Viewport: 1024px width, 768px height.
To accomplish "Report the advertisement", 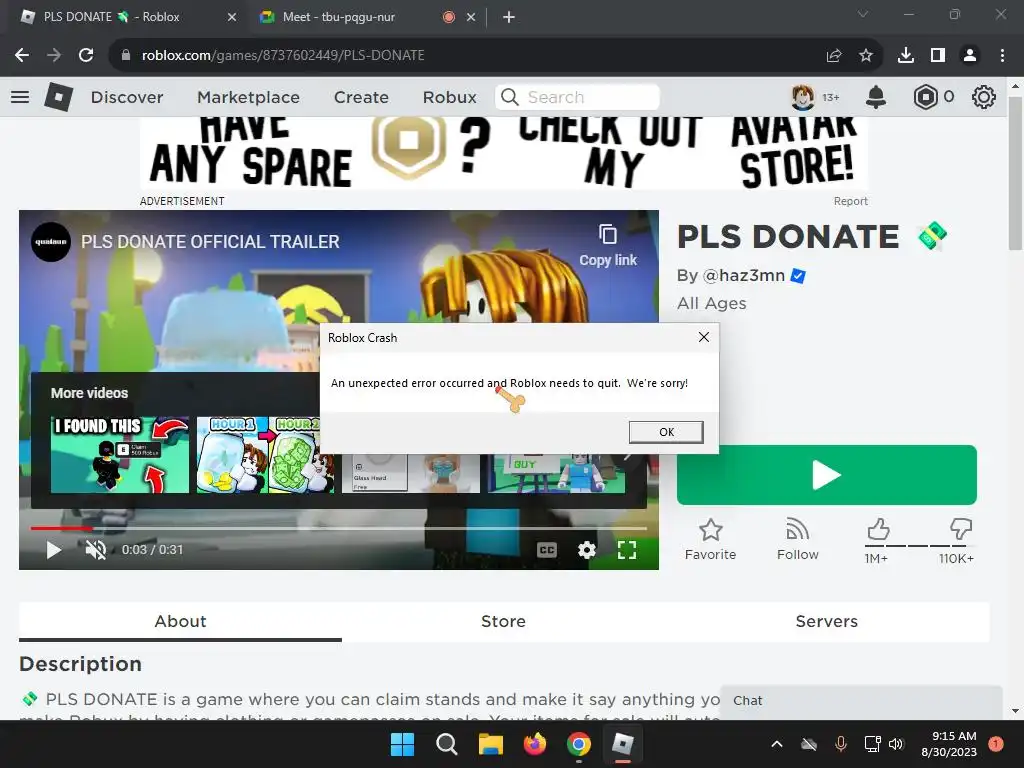I will point(850,201).
